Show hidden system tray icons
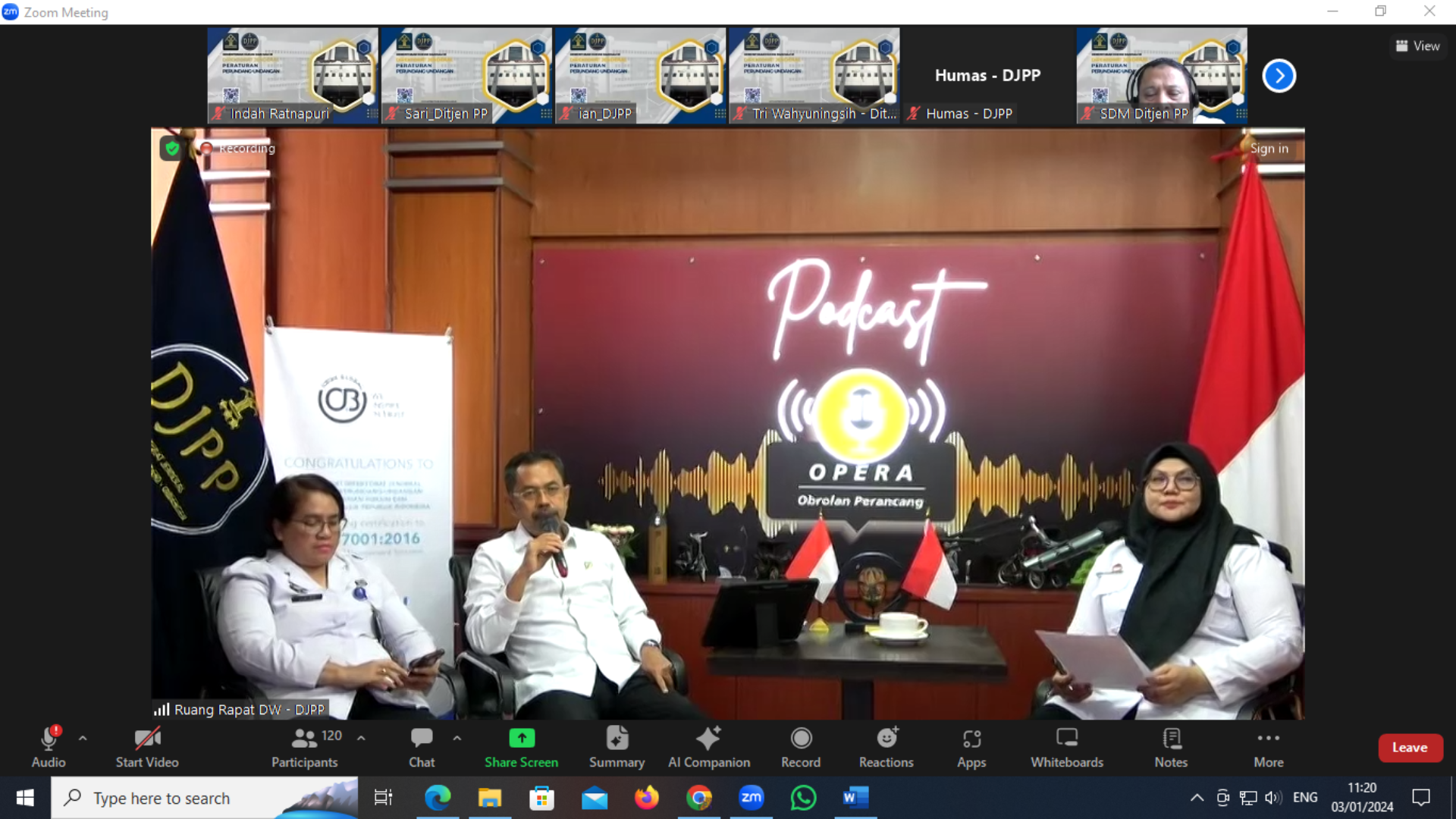1456x819 pixels. click(1197, 798)
